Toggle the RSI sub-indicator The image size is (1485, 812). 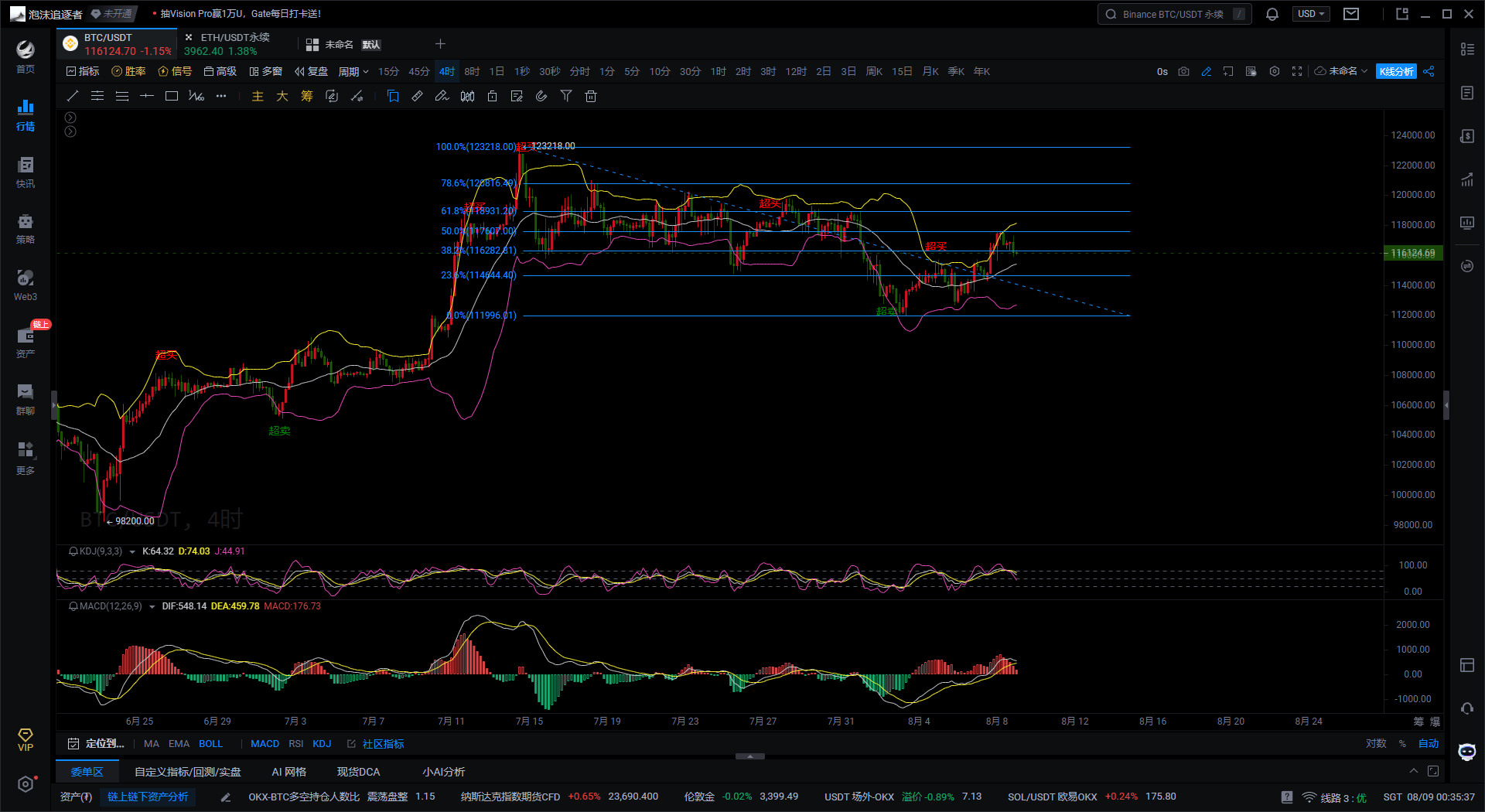pyautogui.click(x=296, y=744)
